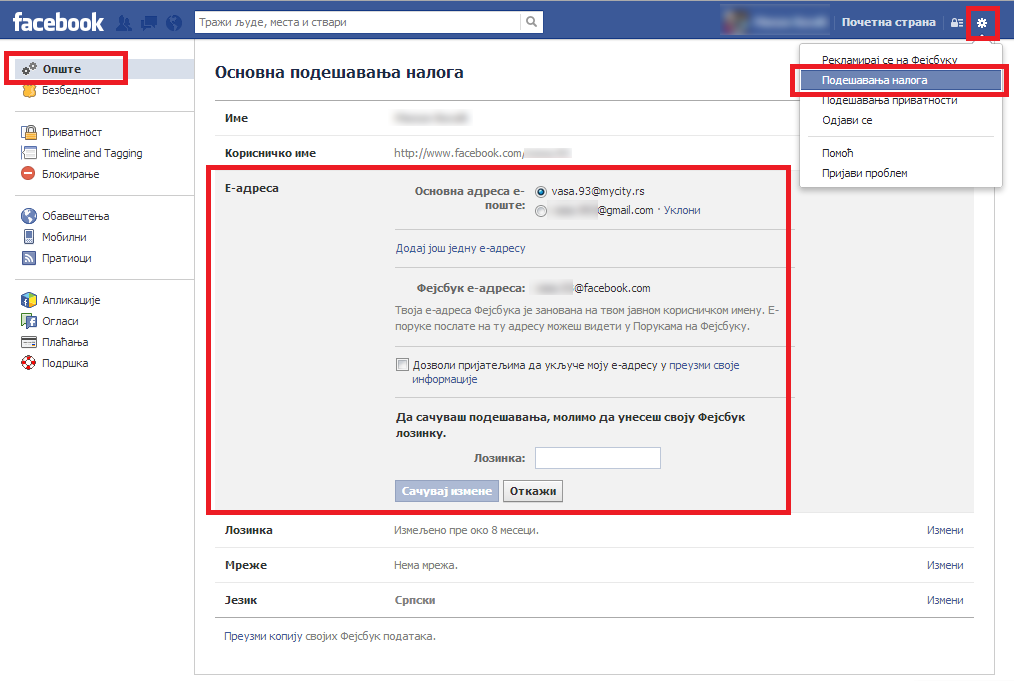Click преузми своје информације link
The height and width of the screenshot is (681, 1014).
576,372
